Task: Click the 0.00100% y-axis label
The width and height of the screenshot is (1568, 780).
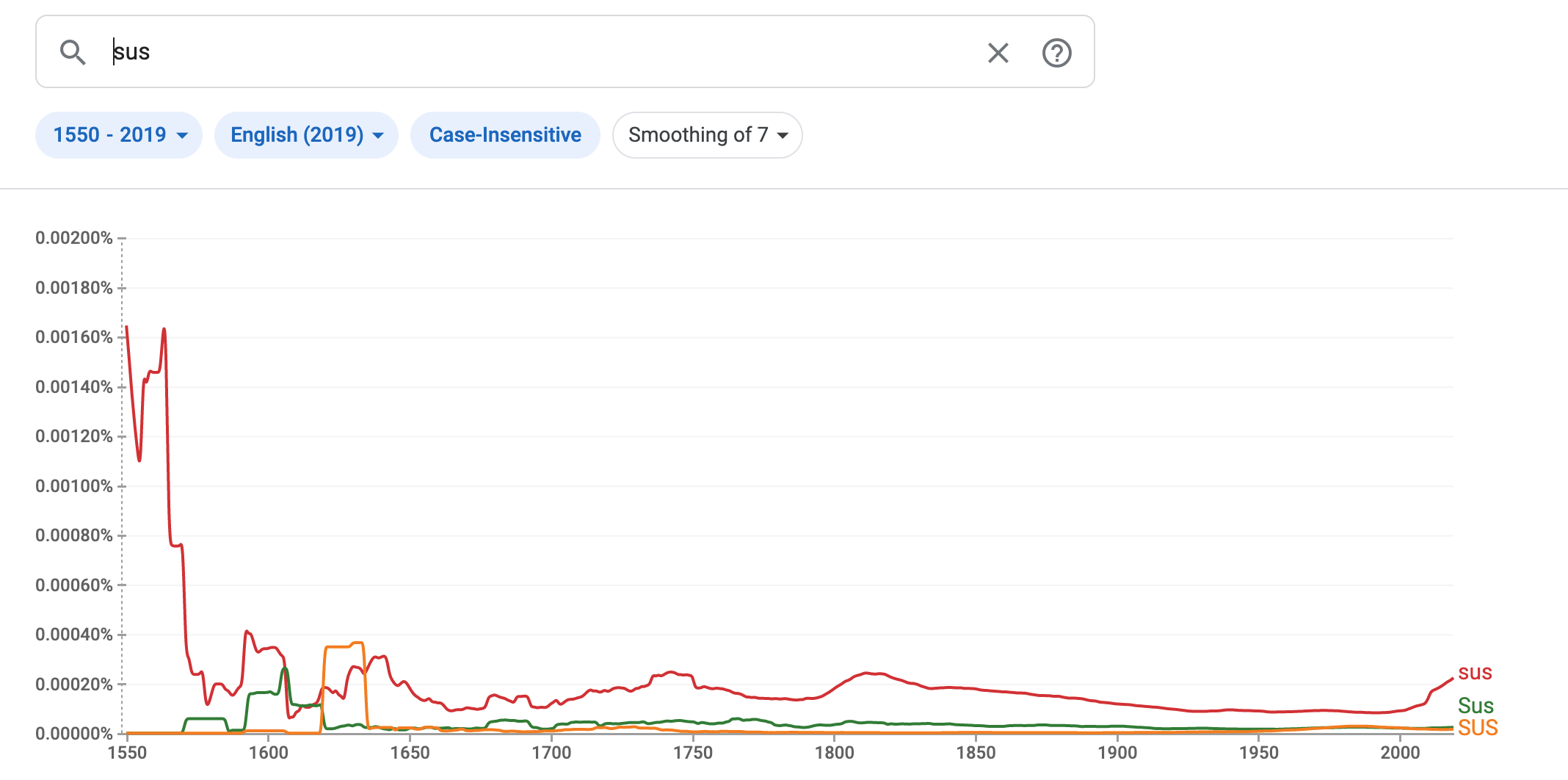Action: click(74, 486)
